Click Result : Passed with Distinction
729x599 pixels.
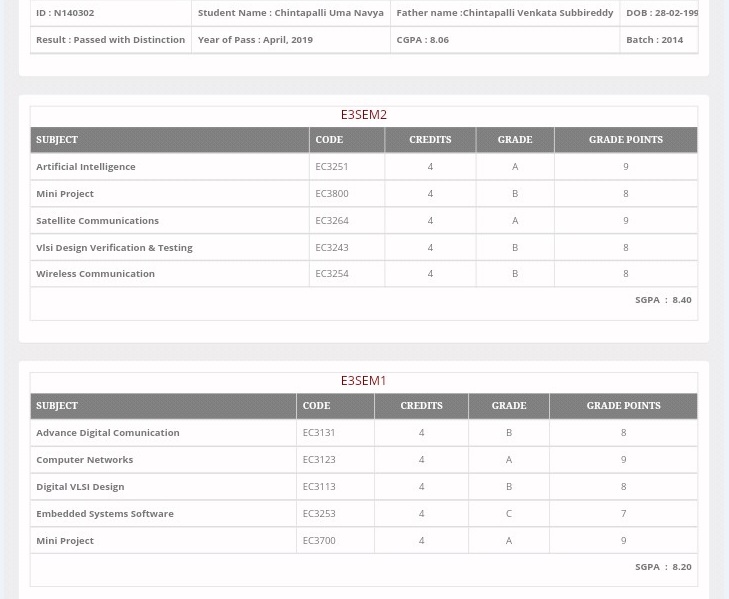click(111, 40)
